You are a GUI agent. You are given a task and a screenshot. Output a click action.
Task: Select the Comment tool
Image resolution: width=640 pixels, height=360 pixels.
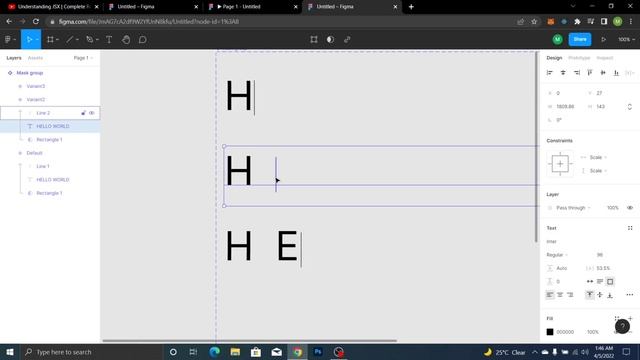tap(142, 40)
